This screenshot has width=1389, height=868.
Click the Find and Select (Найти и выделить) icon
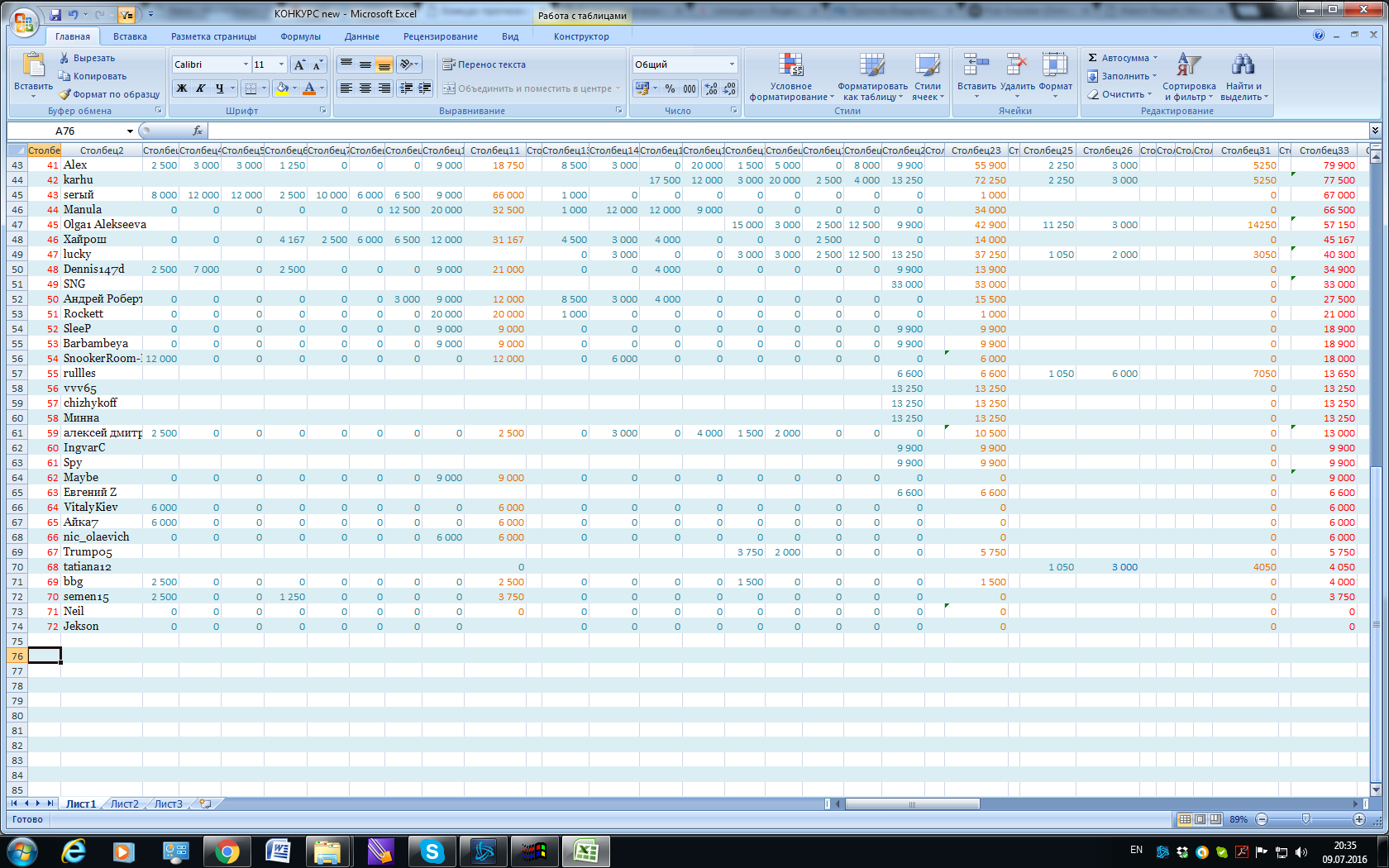[x=1242, y=66]
